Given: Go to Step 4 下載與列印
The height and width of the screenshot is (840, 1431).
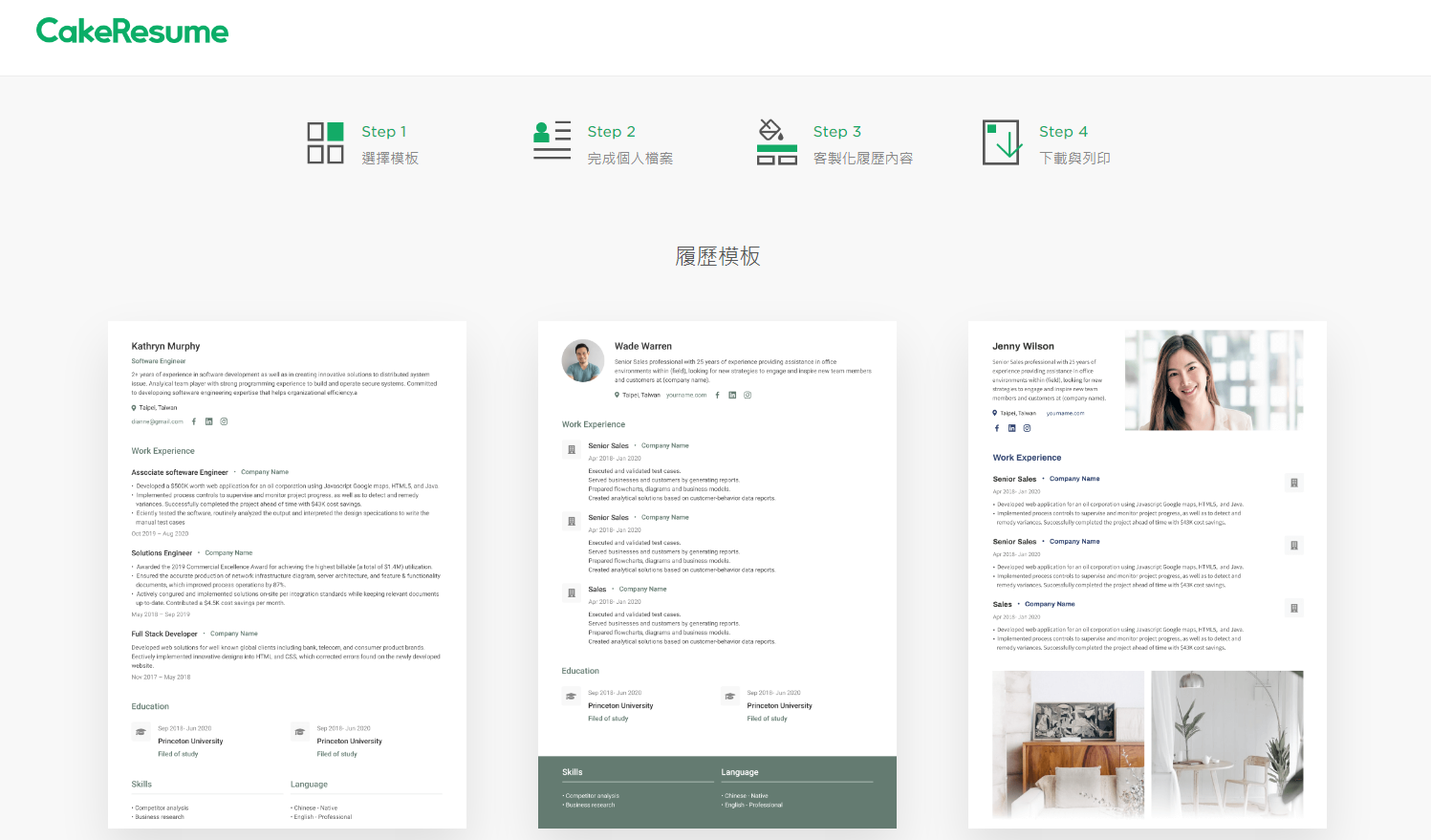Looking at the screenshot, I should 1074,158.
